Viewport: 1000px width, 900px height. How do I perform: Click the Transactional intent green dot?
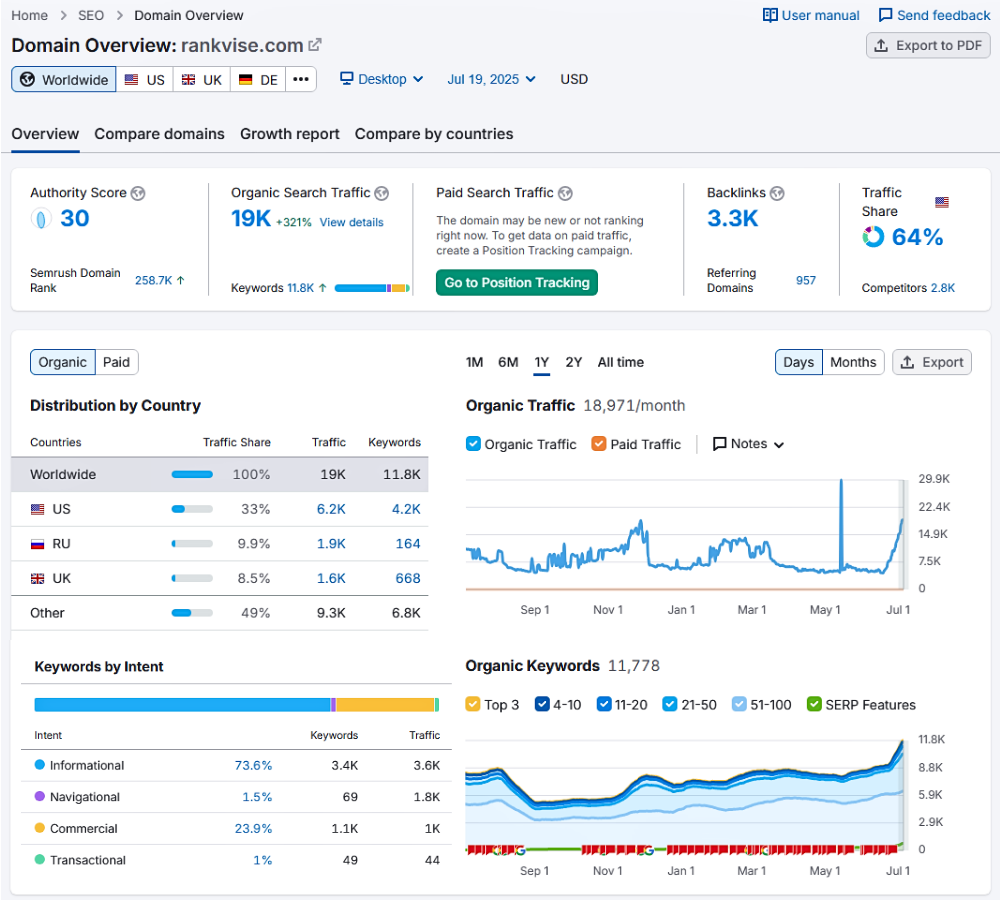click(40, 859)
